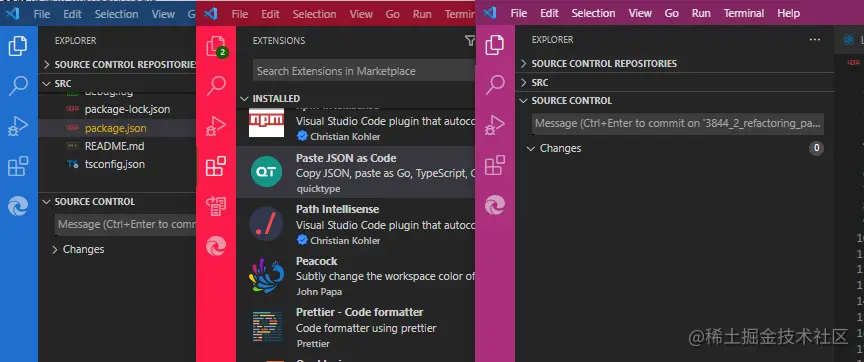Open package.json in the file tree

tap(117, 128)
